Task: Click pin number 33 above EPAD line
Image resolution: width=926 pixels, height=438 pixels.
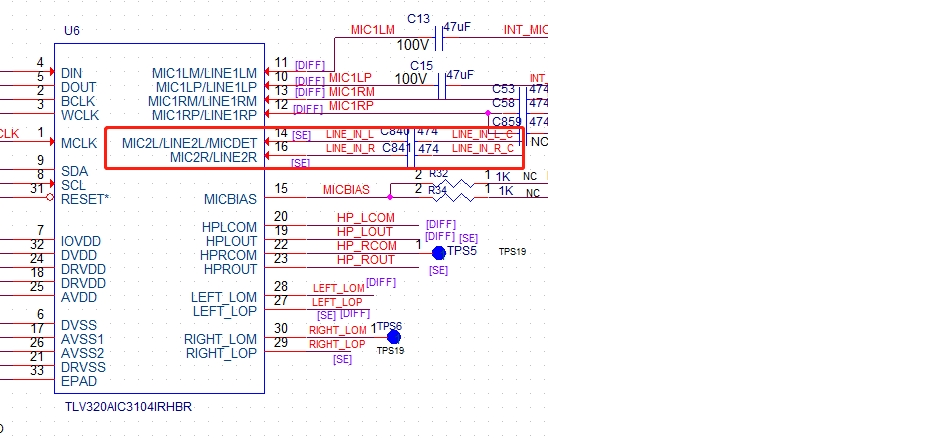Action: pyautogui.click(x=37, y=371)
